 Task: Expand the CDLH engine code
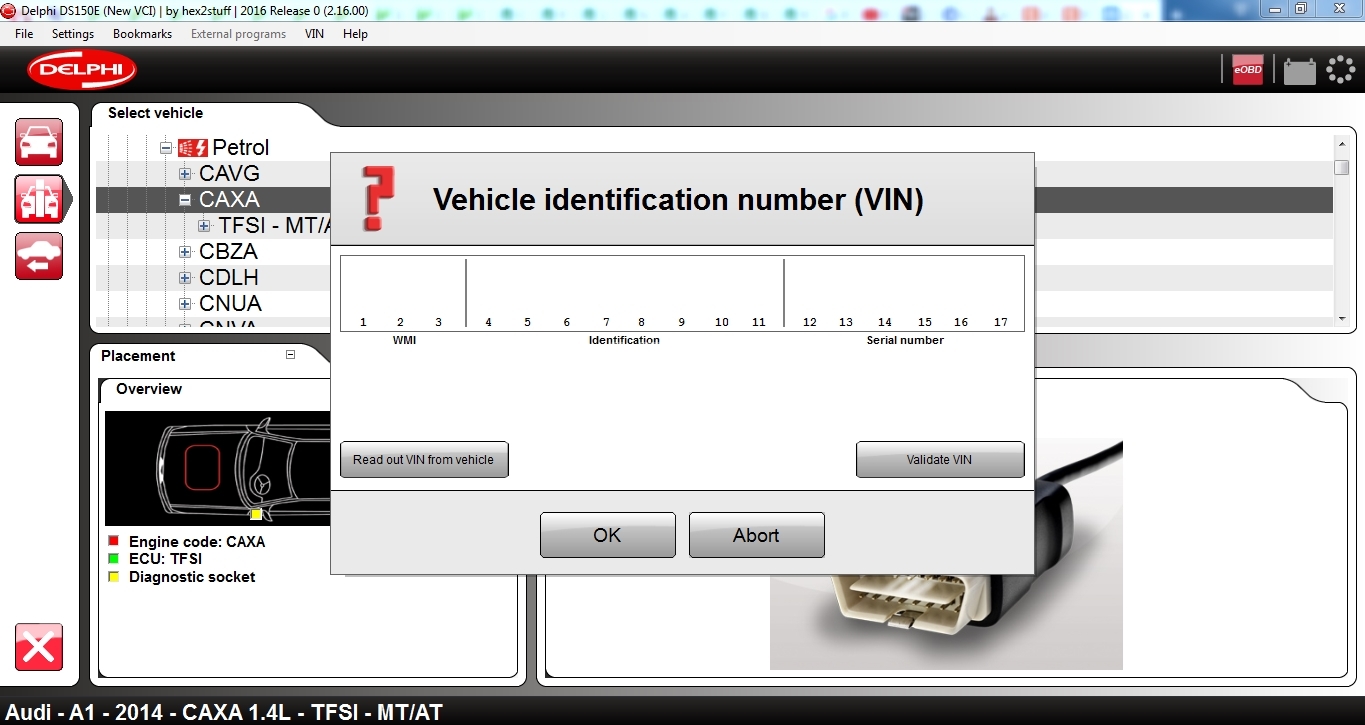(x=185, y=278)
